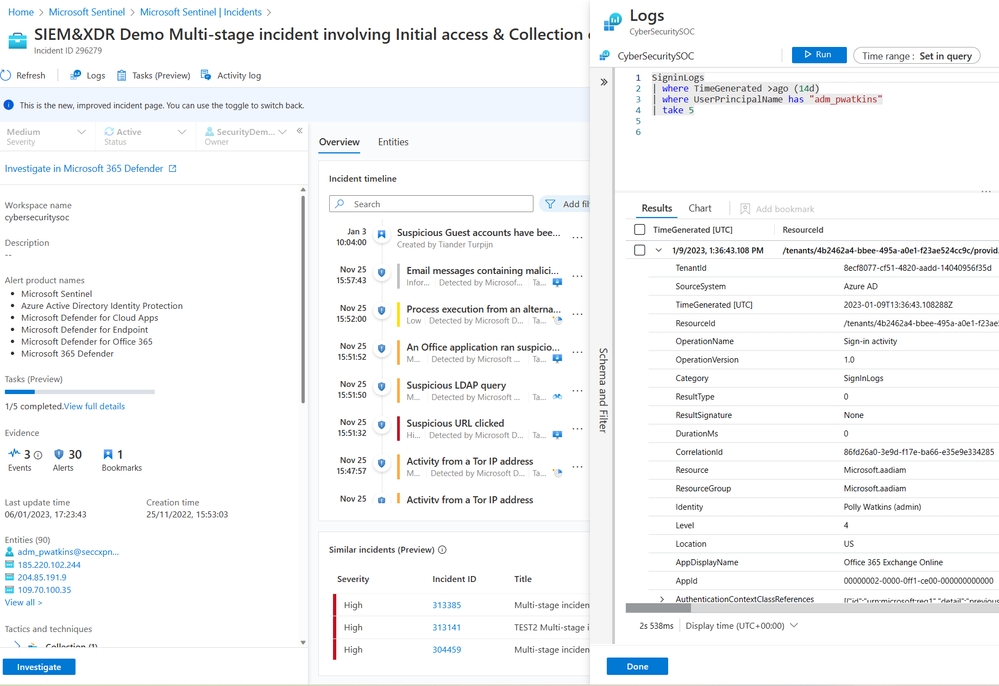Click info icon next to Similar incidents
999x686 pixels.
442,550
